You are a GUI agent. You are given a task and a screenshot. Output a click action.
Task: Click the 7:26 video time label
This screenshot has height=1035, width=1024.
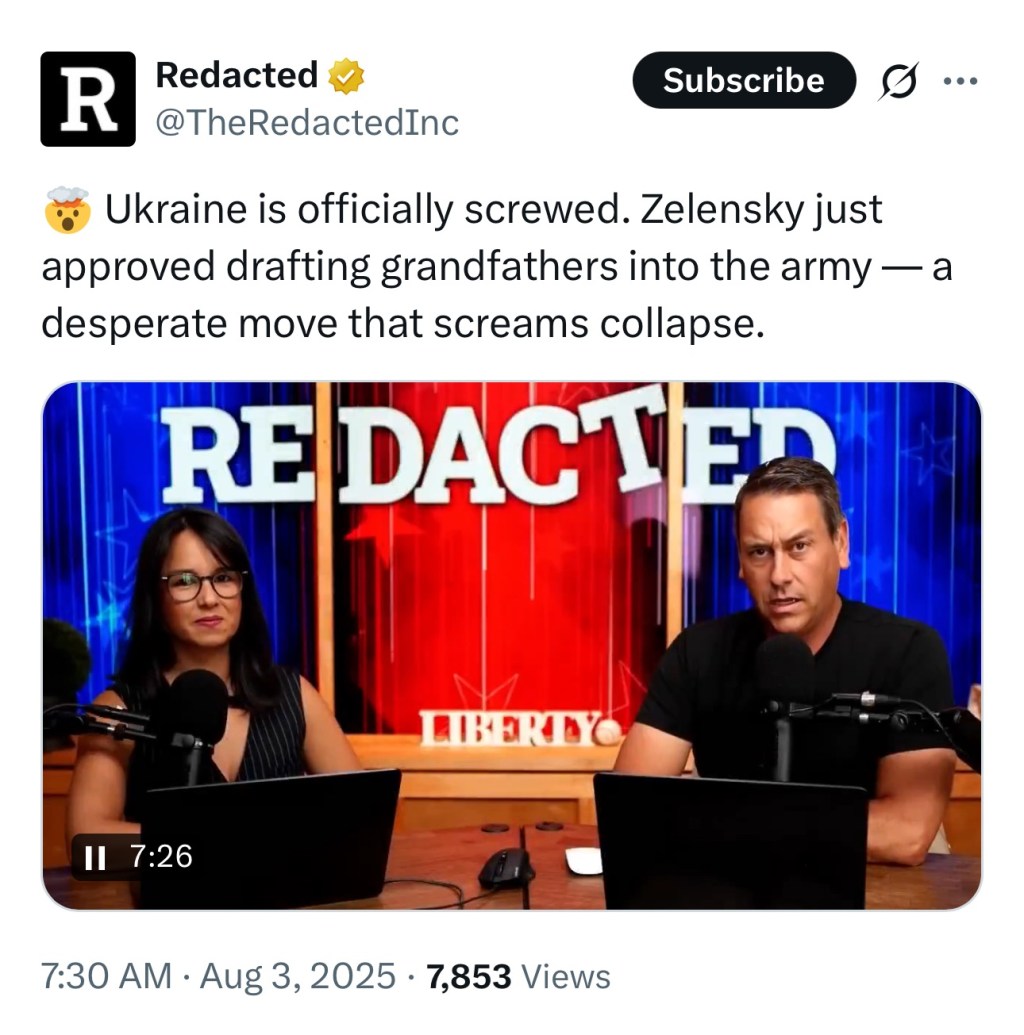coord(161,857)
